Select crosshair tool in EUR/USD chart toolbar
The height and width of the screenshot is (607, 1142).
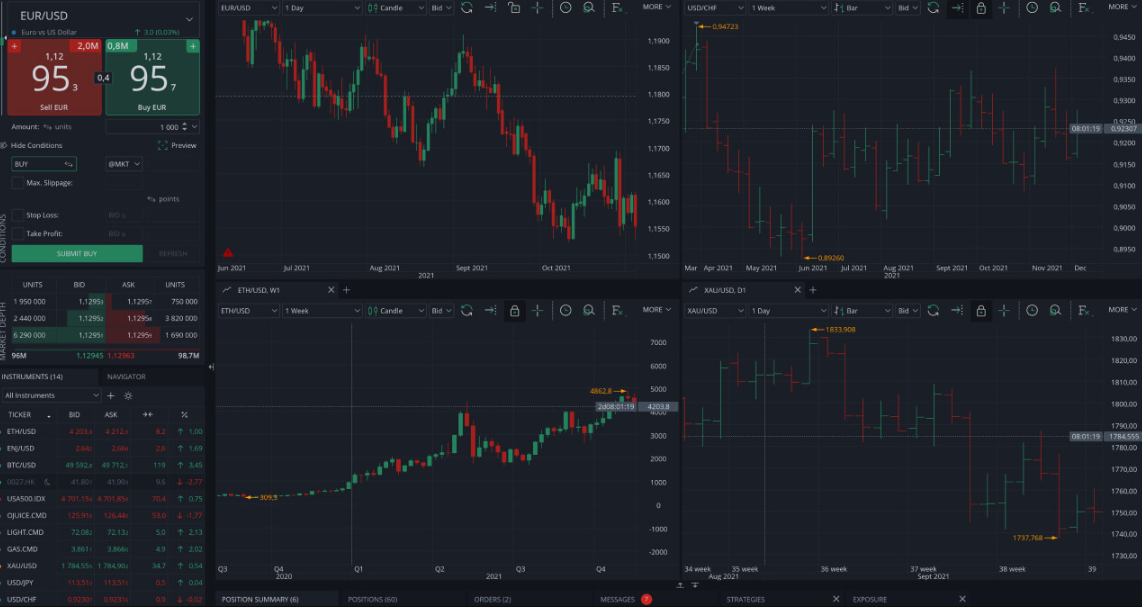[537, 7]
